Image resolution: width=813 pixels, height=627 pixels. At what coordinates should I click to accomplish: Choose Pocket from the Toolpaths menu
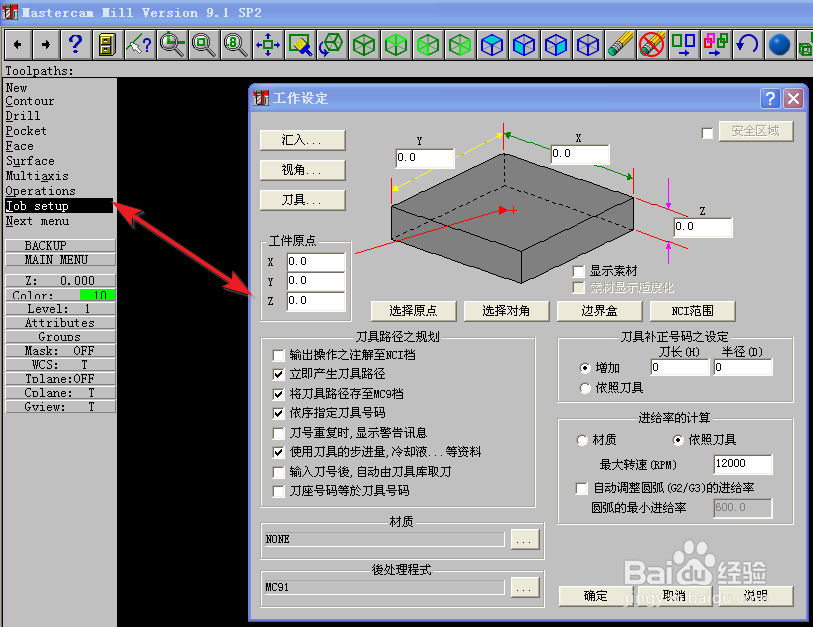pyautogui.click(x=26, y=131)
